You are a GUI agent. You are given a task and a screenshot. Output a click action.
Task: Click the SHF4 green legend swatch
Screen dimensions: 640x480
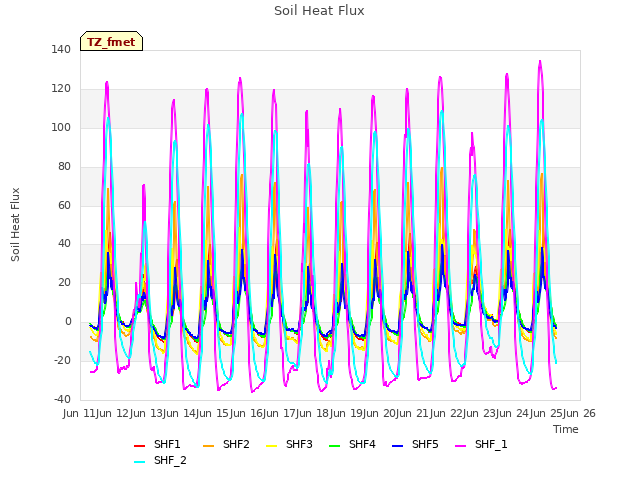334,446
